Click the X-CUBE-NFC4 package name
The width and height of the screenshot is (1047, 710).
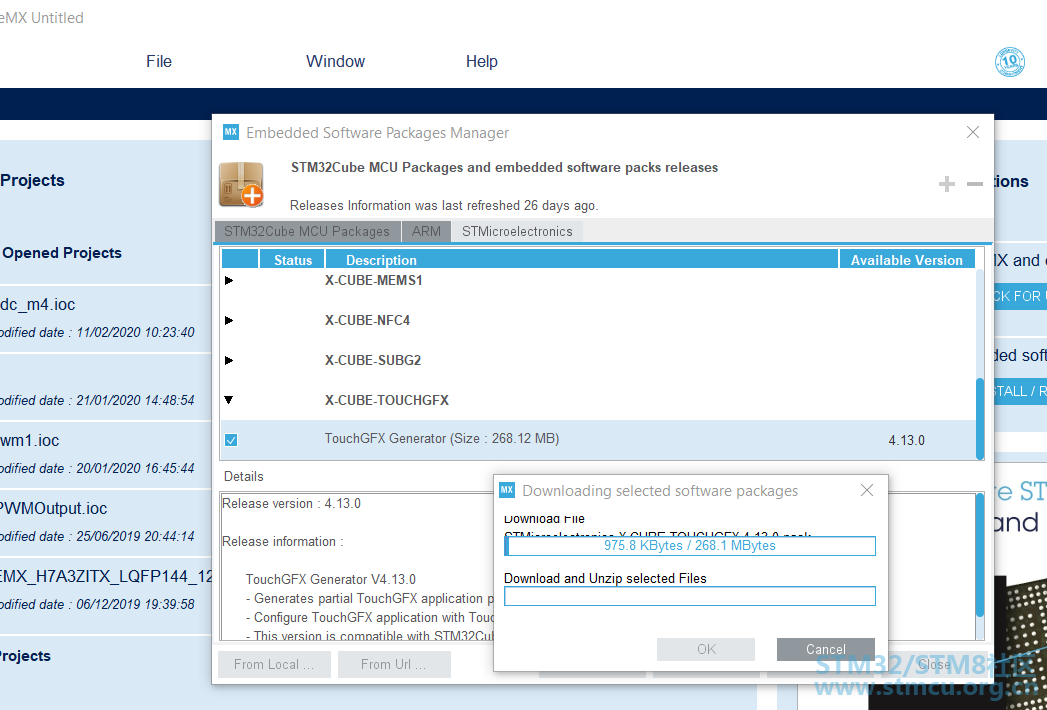coord(367,321)
